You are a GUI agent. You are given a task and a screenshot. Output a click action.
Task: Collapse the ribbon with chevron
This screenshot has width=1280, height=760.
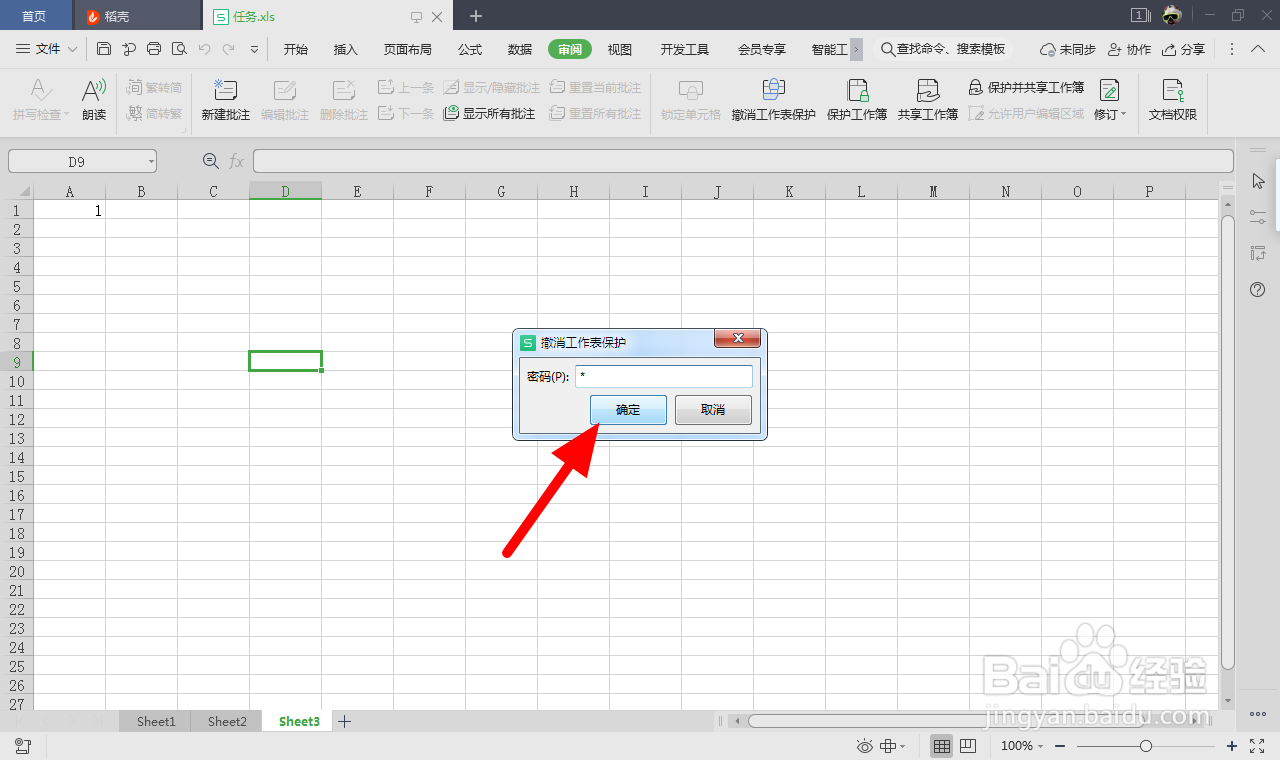[1259, 49]
